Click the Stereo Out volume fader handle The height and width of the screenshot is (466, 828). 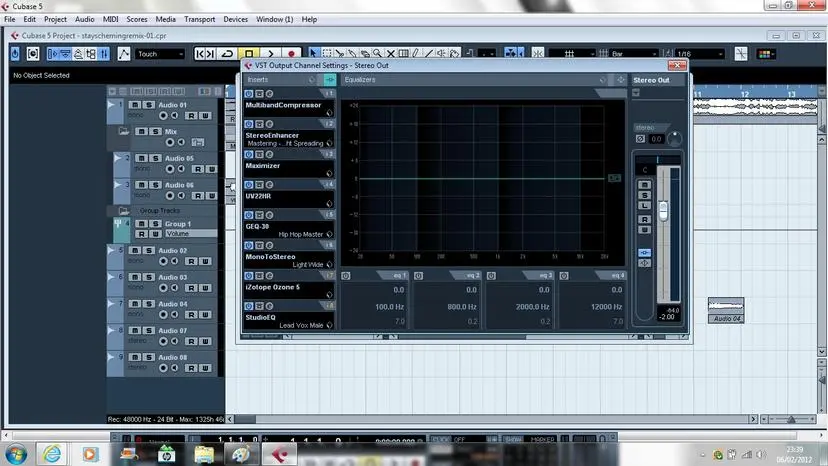click(x=663, y=210)
